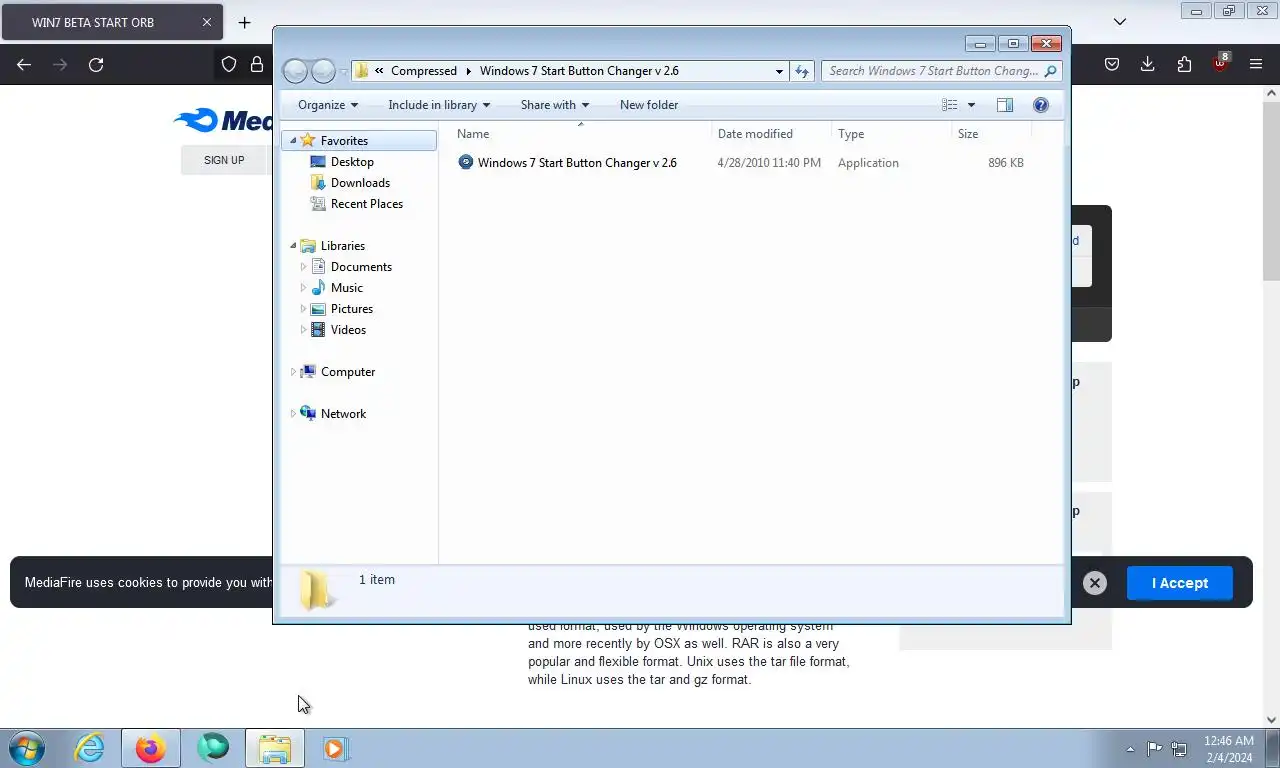
Task: Sort files by Date modified column
Action: pos(771,134)
